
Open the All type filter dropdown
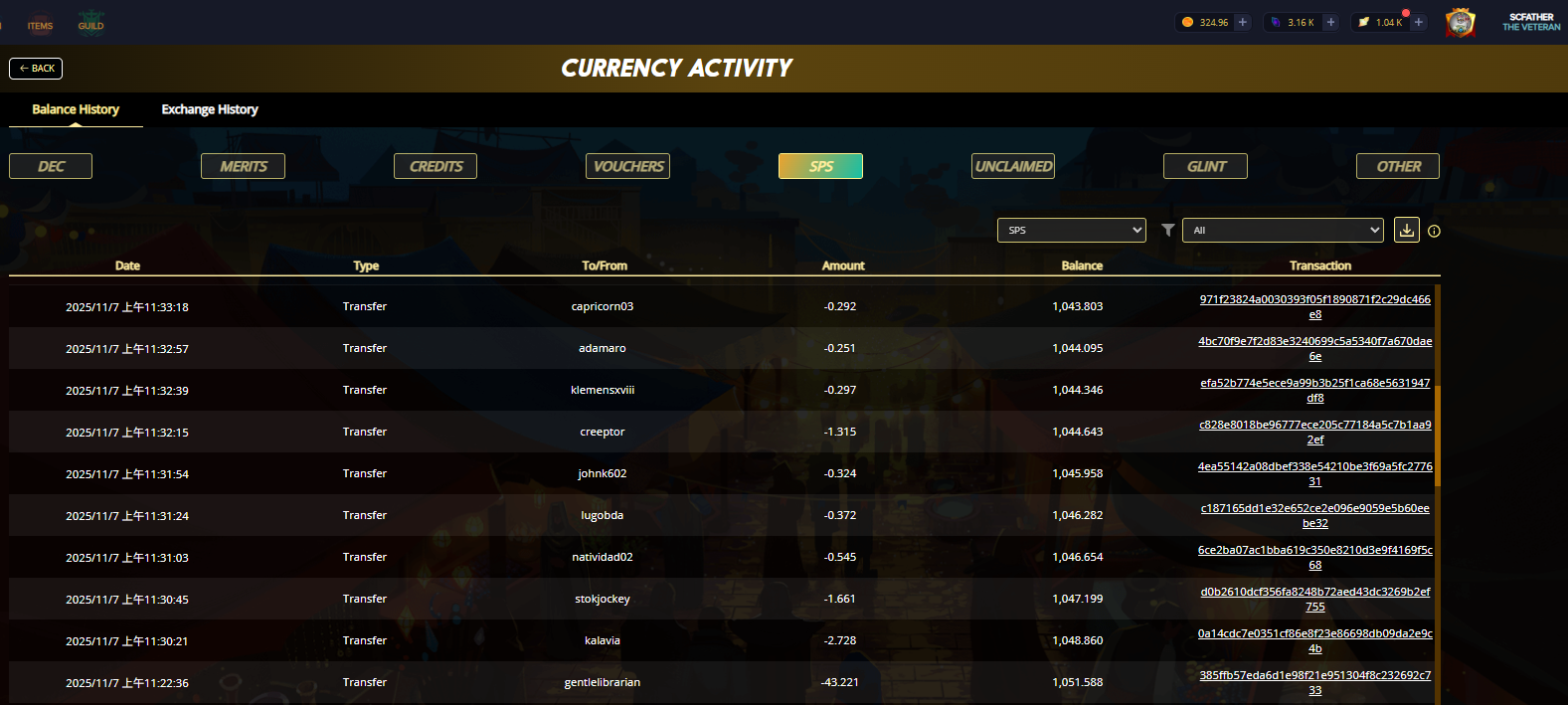coord(1283,230)
